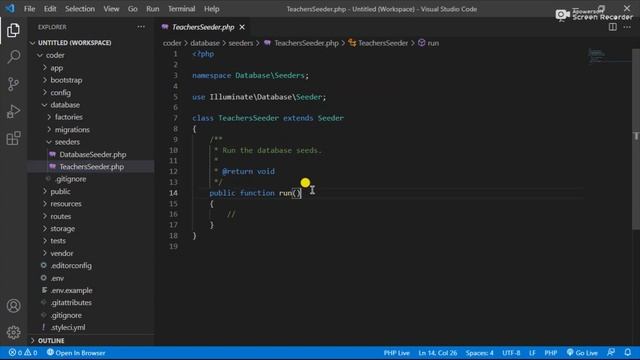Open the .styleci.yml file
The height and width of the screenshot is (360, 640).
91,327
